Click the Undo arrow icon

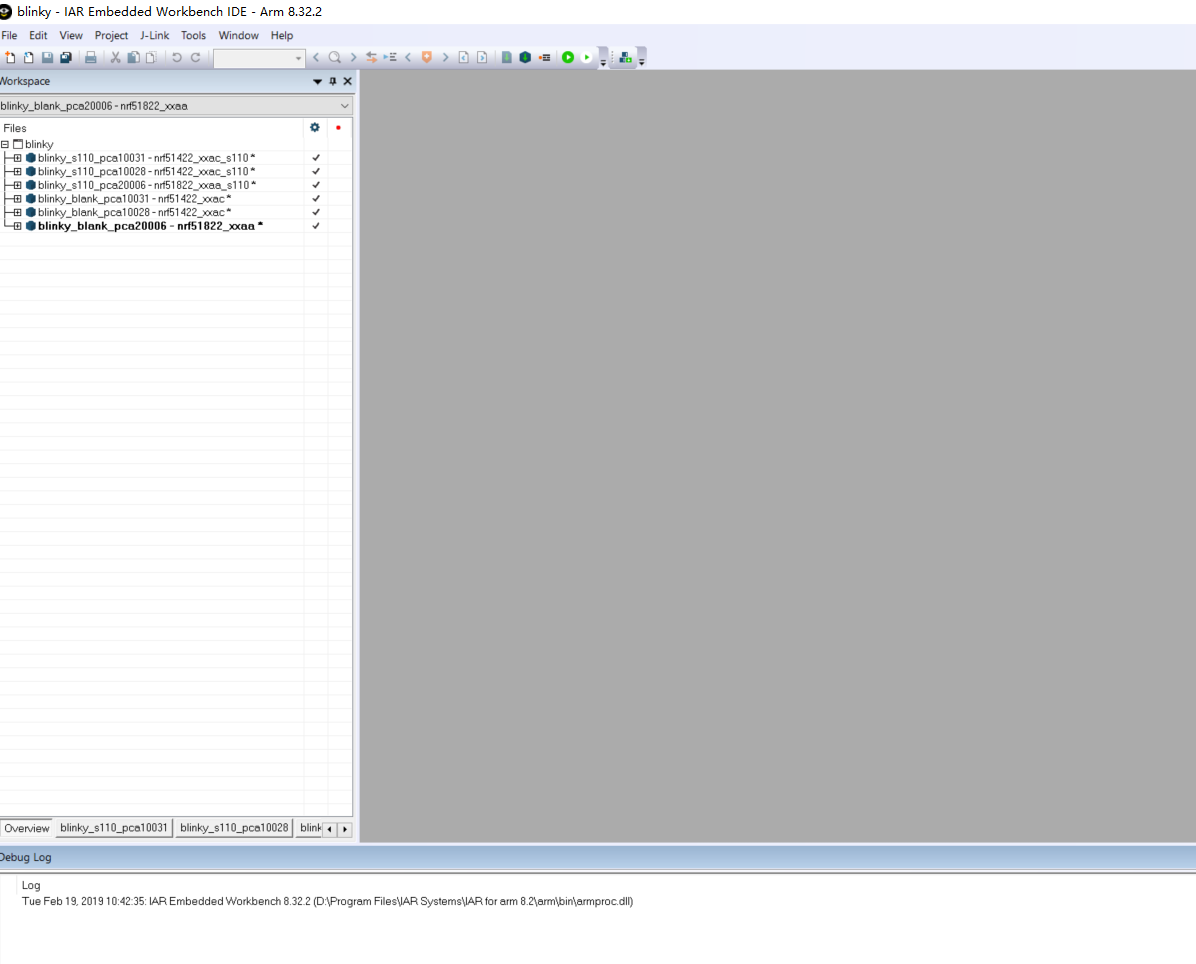click(177, 57)
